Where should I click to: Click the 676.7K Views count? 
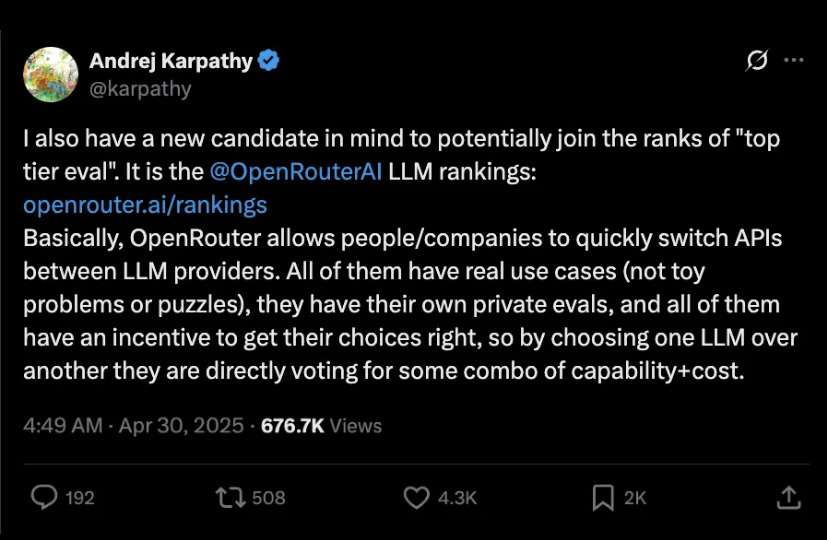321,425
